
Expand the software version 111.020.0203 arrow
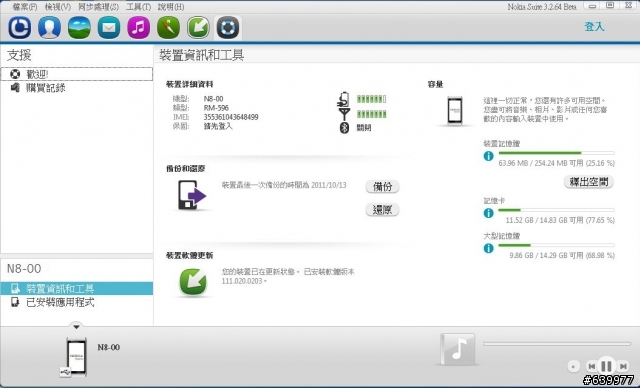pos(265,282)
